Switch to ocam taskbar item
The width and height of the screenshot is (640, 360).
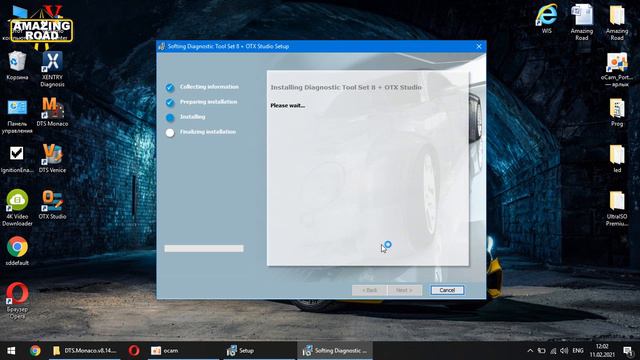point(183,351)
